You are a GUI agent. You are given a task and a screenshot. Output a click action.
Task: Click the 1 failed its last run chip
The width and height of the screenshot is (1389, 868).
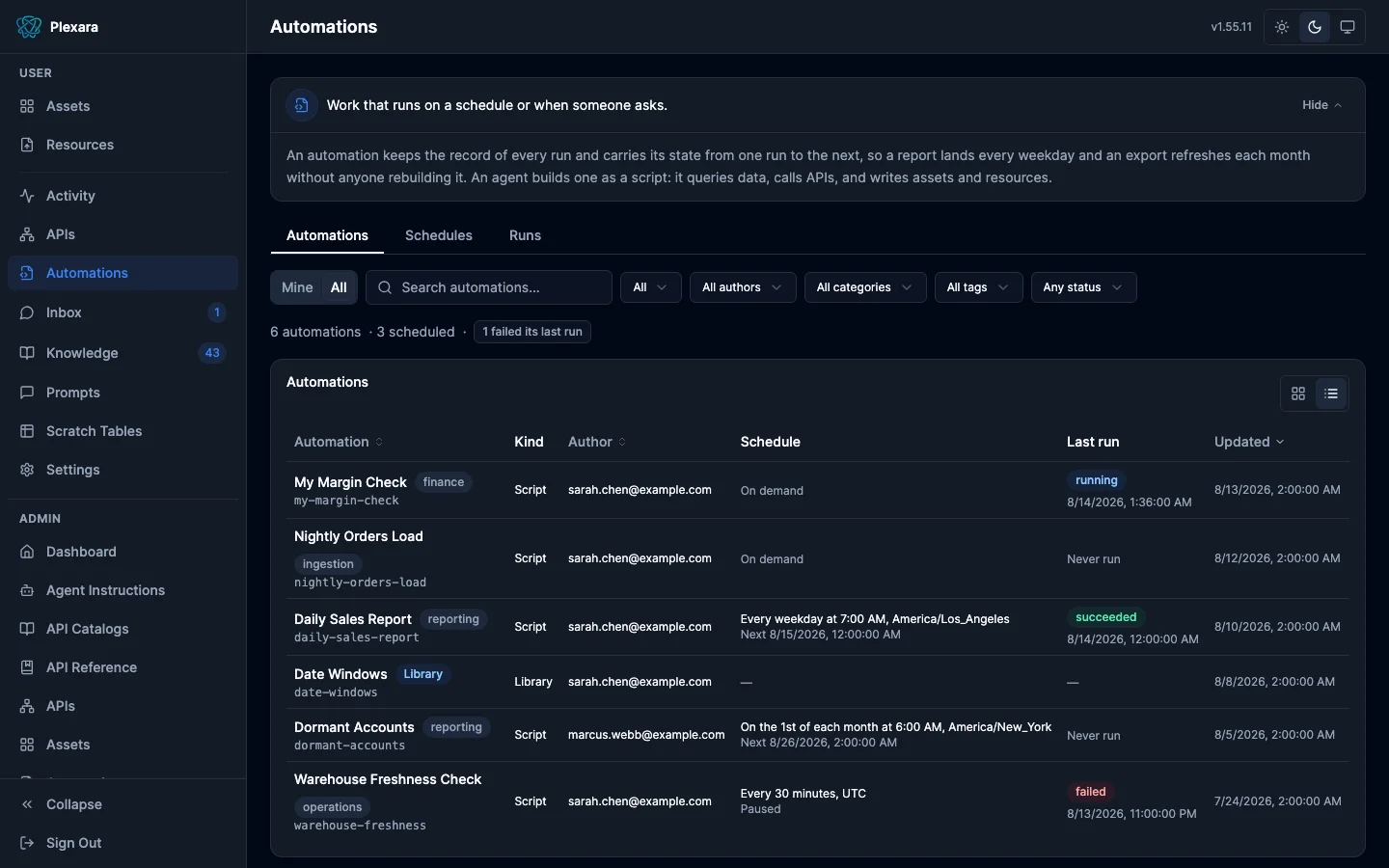[532, 332]
